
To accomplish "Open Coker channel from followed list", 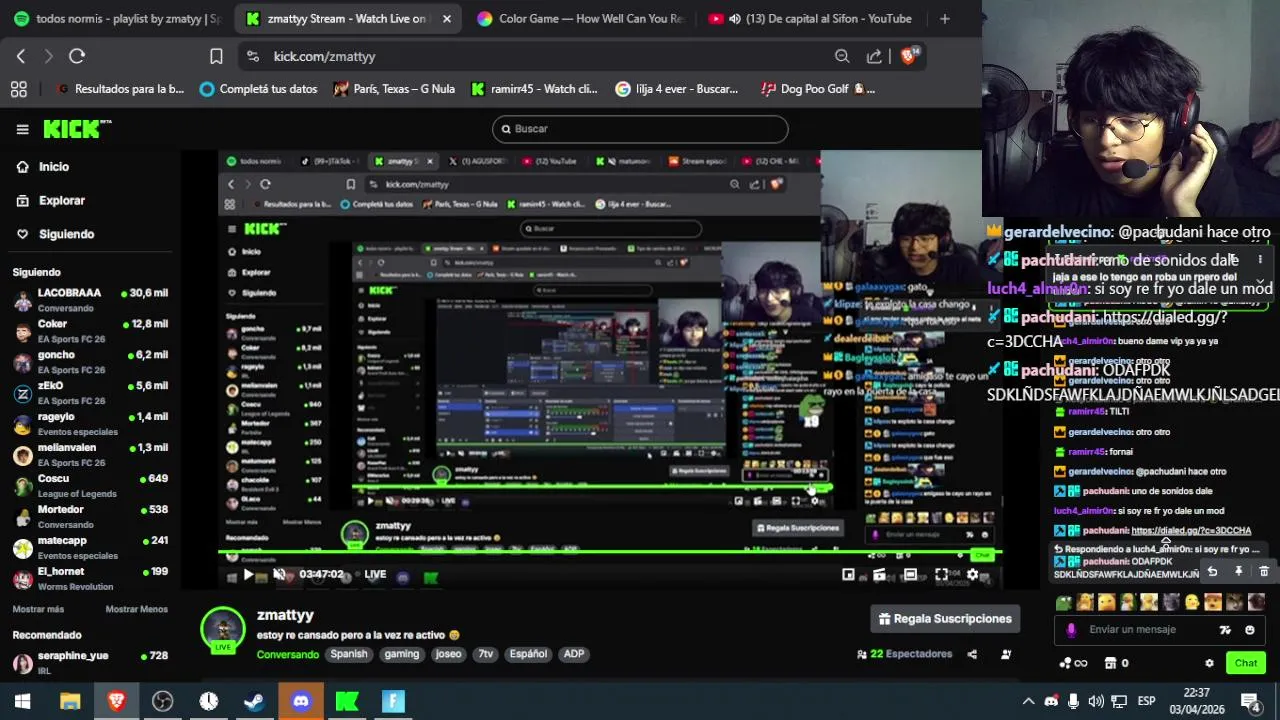I will [x=90, y=330].
